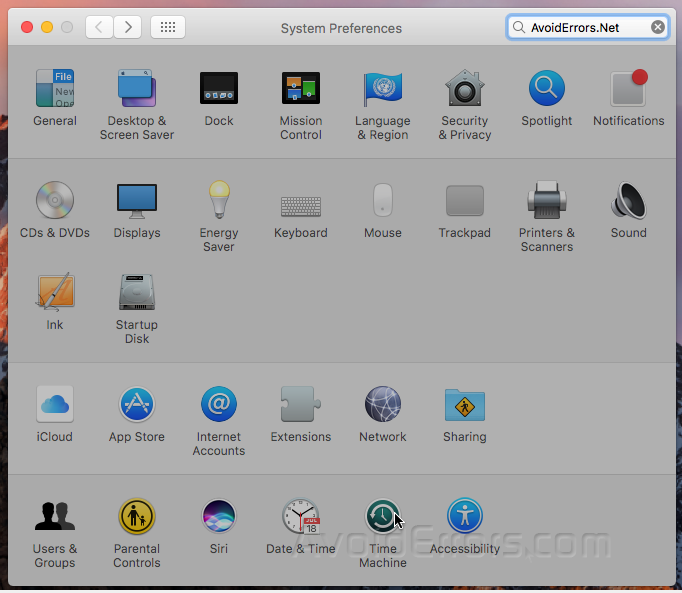Image resolution: width=682 pixels, height=593 pixels.
Task: Open the Siri preferences pane
Action: 218,517
